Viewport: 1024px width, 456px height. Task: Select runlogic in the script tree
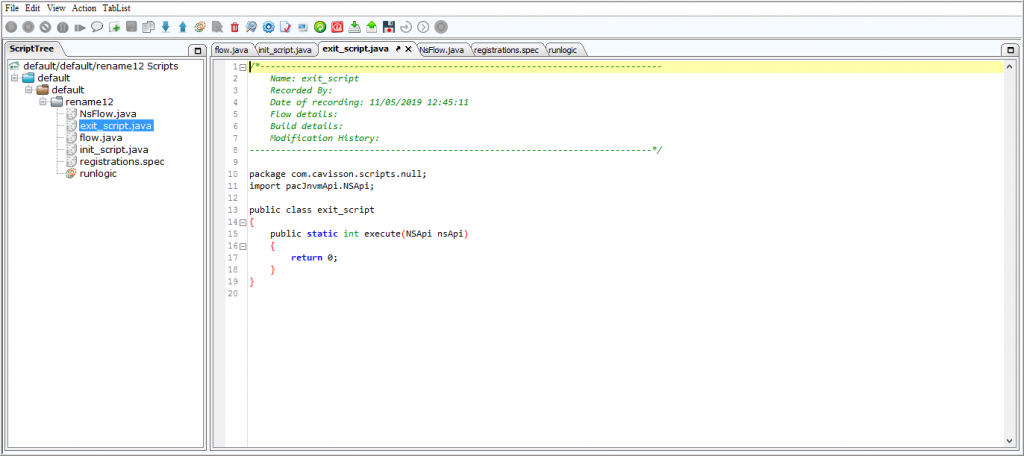[x=98, y=173]
